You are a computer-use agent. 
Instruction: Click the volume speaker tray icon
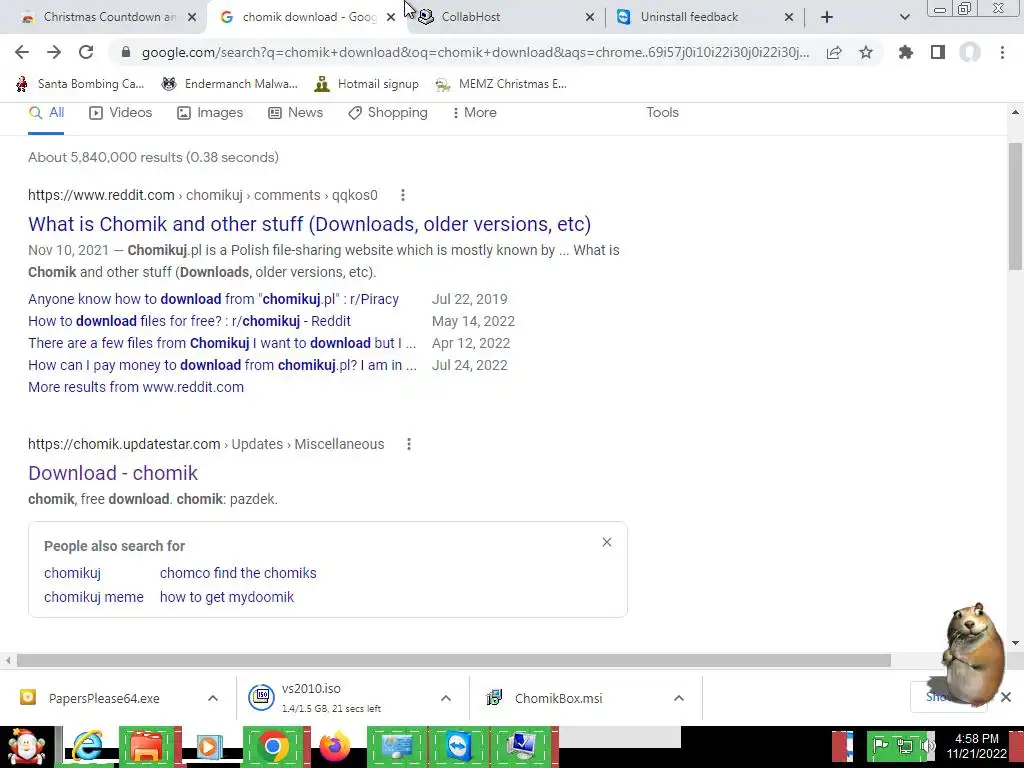pyautogui.click(x=928, y=746)
